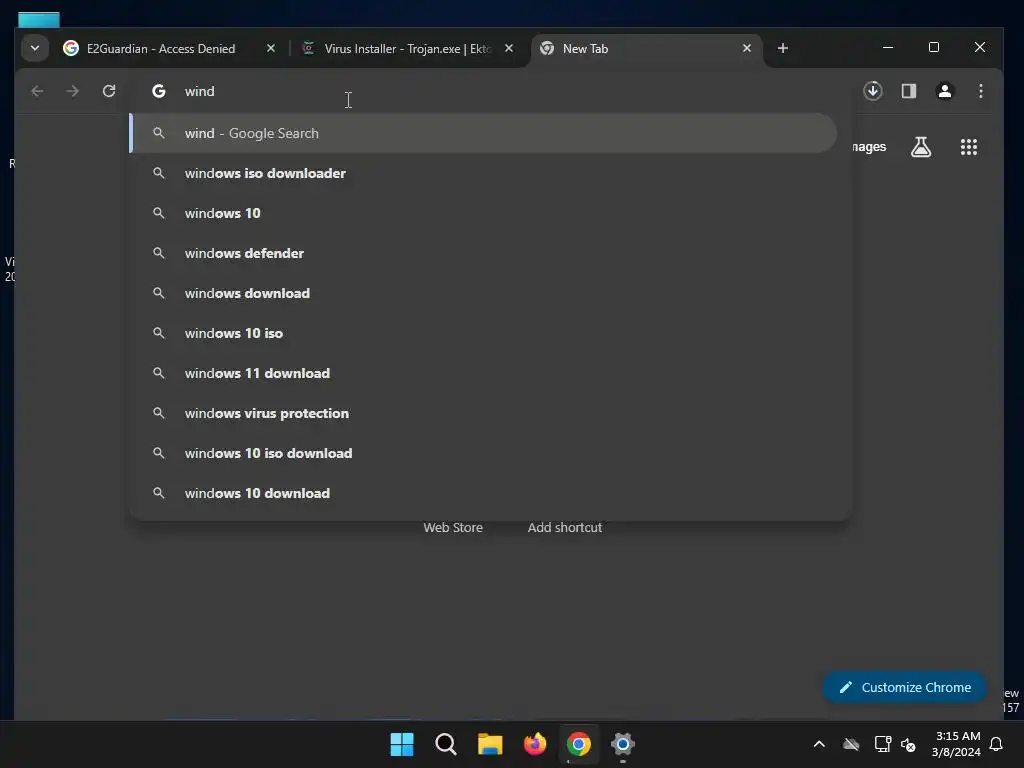Screen dimensions: 1024x768
Task: Close the E2Guardian - Access Denied tab
Action: coord(271,48)
